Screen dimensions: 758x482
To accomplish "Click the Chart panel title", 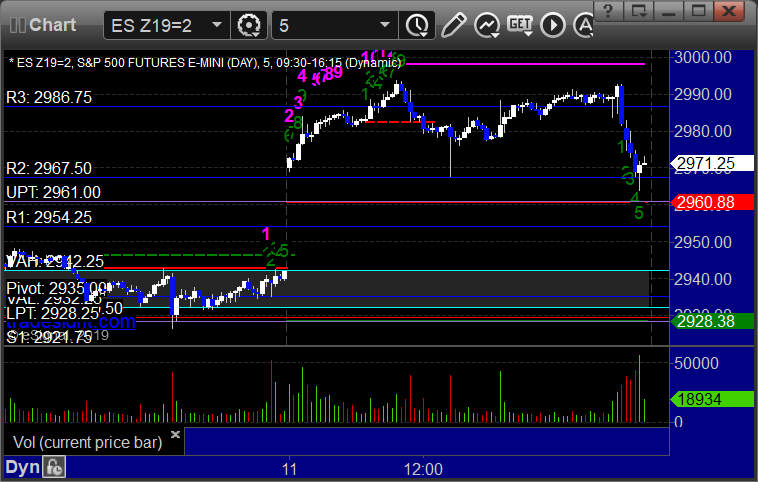I will [52, 25].
